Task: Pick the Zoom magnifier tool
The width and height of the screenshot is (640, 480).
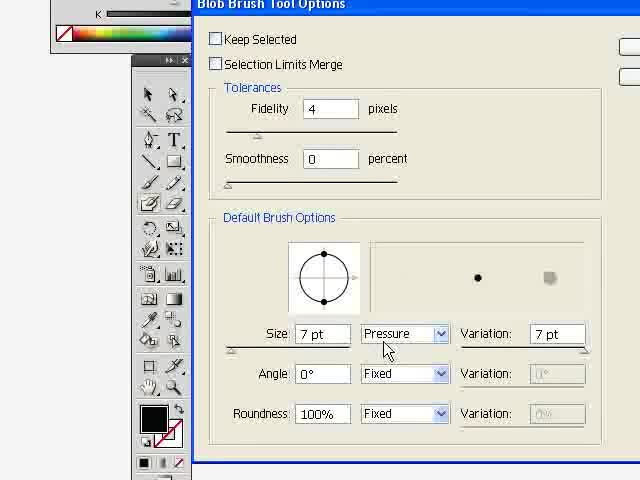Action: click(x=174, y=387)
